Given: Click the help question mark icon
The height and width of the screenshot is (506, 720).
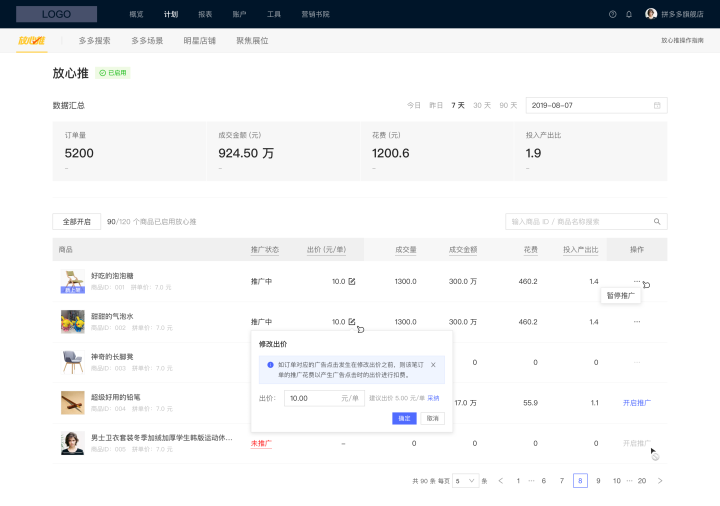Looking at the screenshot, I should tap(612, 14).
